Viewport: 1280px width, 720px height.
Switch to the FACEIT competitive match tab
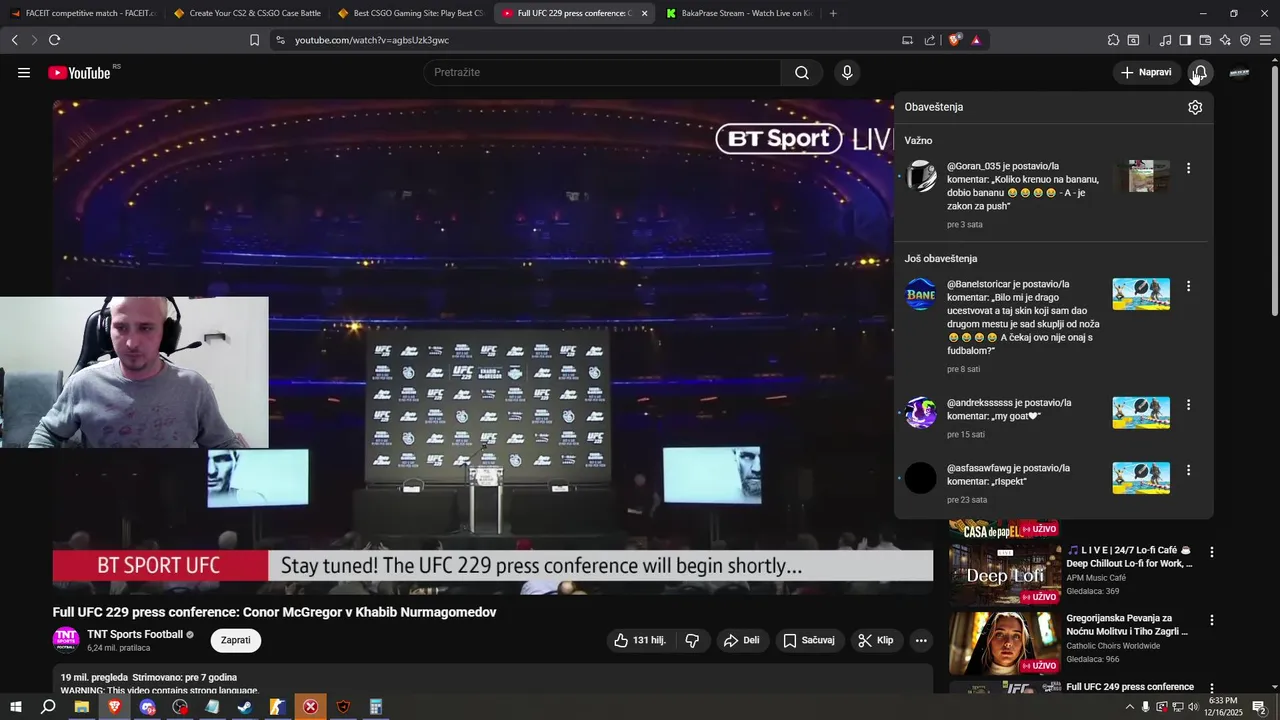tap(82, 13)
